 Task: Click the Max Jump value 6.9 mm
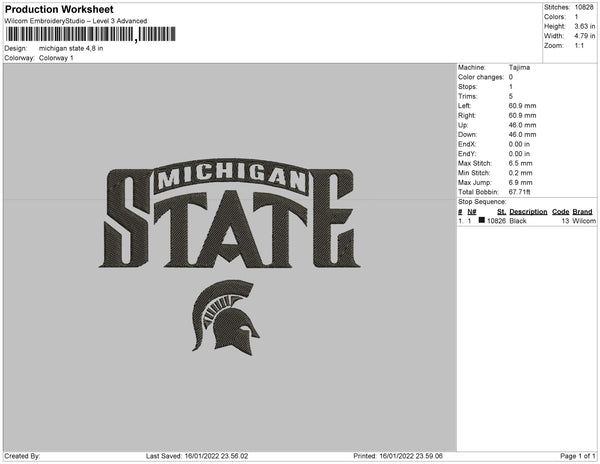520,182
